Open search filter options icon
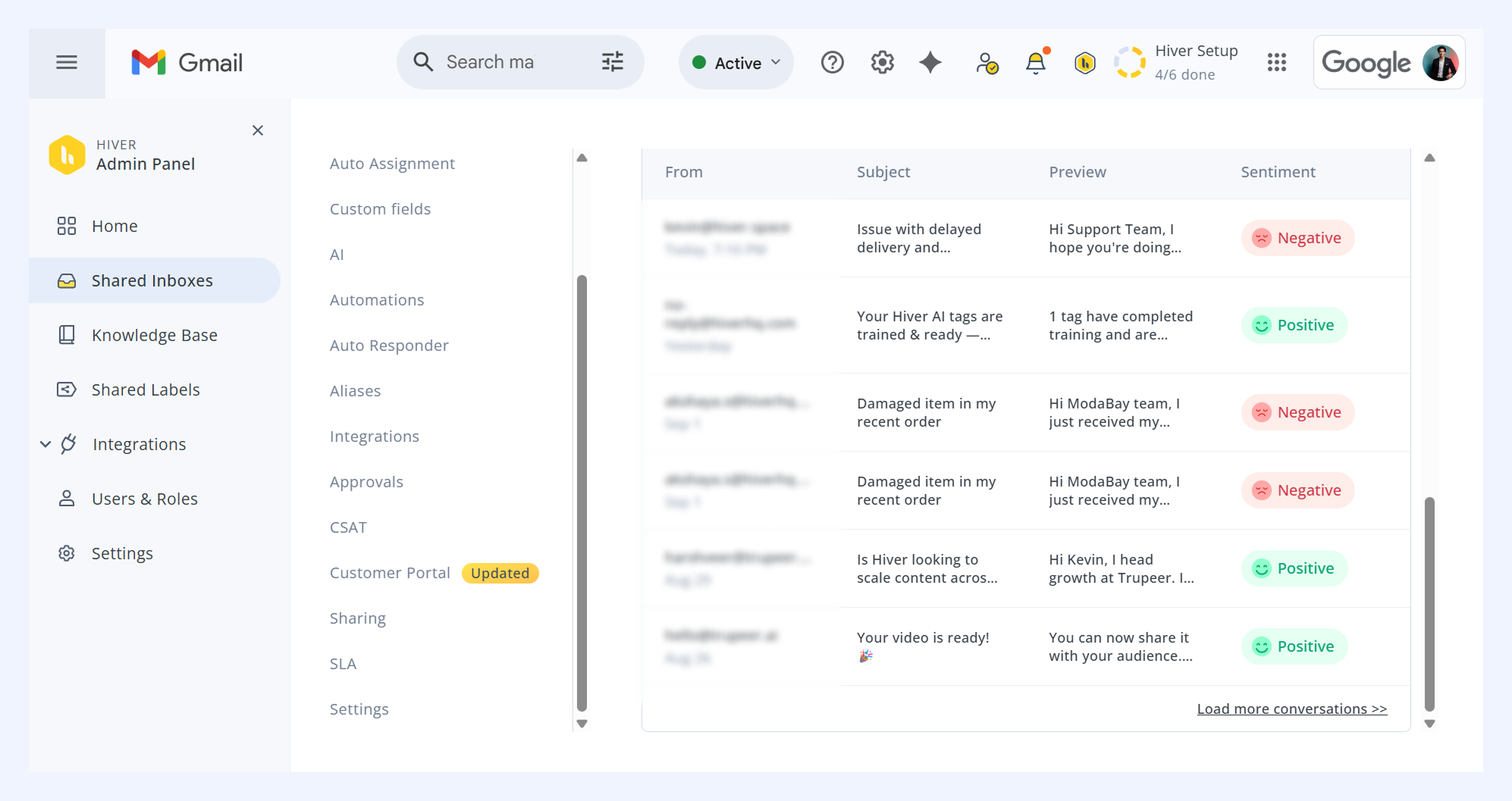Image resolution: width=1512 pixels, height=801 pixels. [x=613, y=62]
